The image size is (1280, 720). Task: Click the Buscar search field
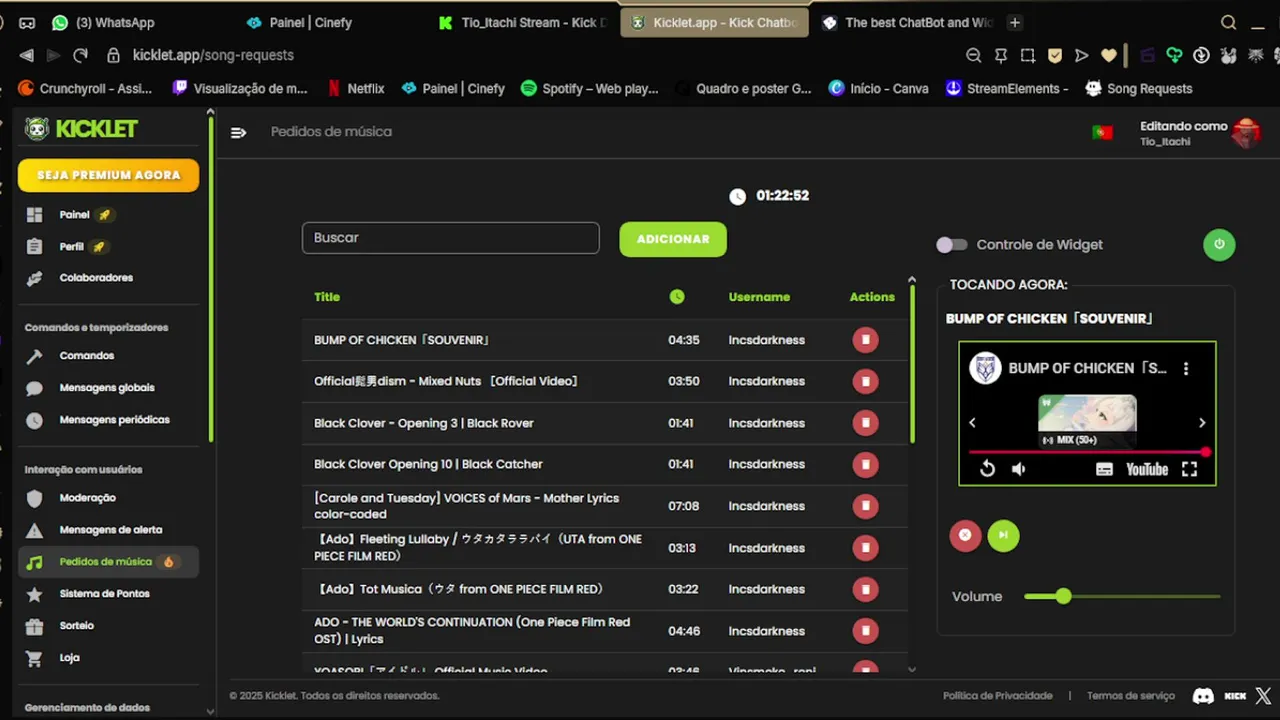(x=451, y=238)
